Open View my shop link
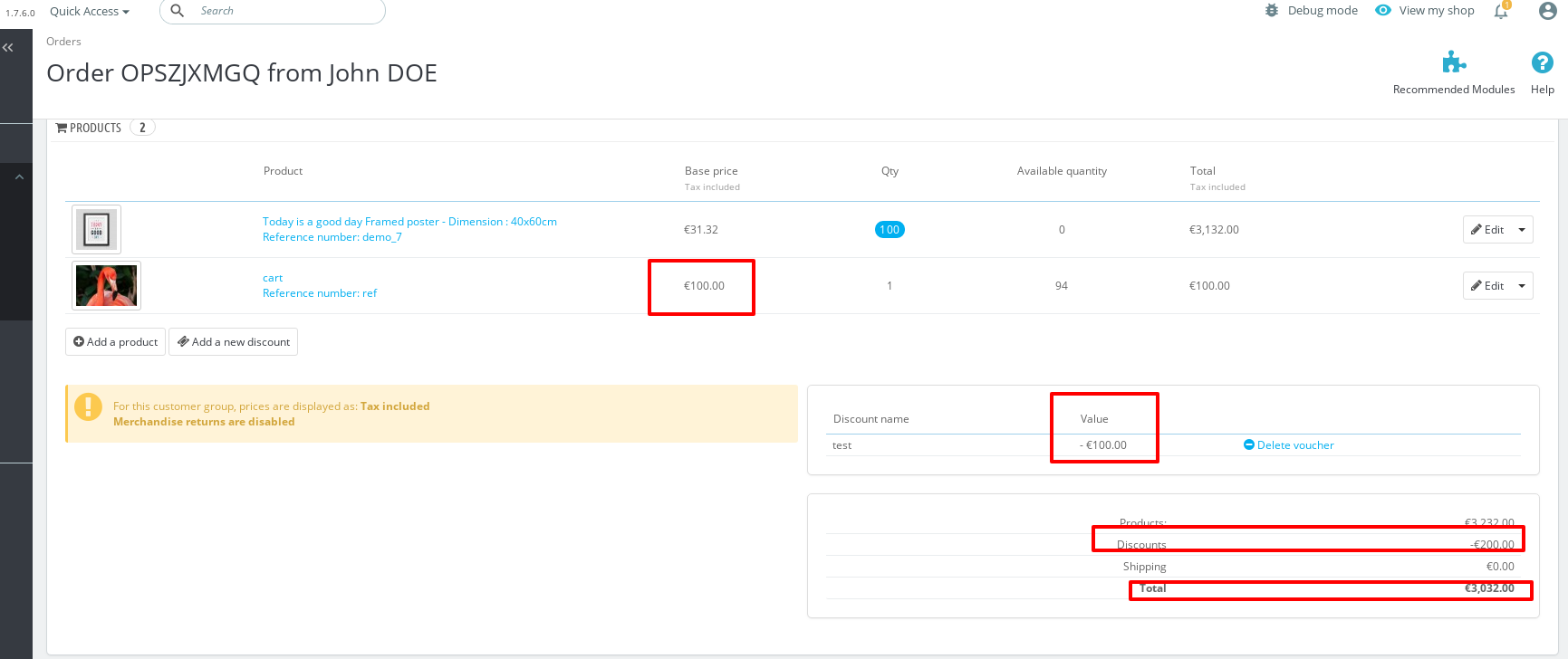1568x659 pixels. pyautogui.click(x=1436, y=11)
